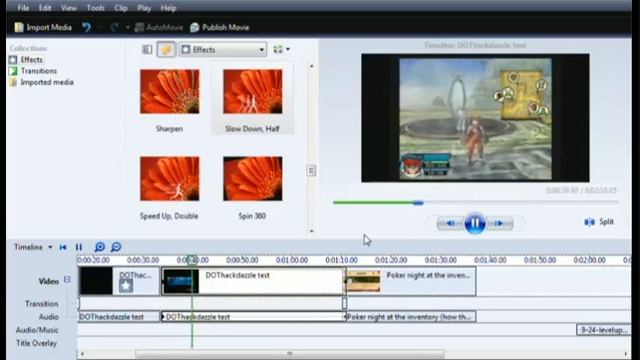Open the Help menu
This screenshot has width=640, height=360.
point(168,8)
